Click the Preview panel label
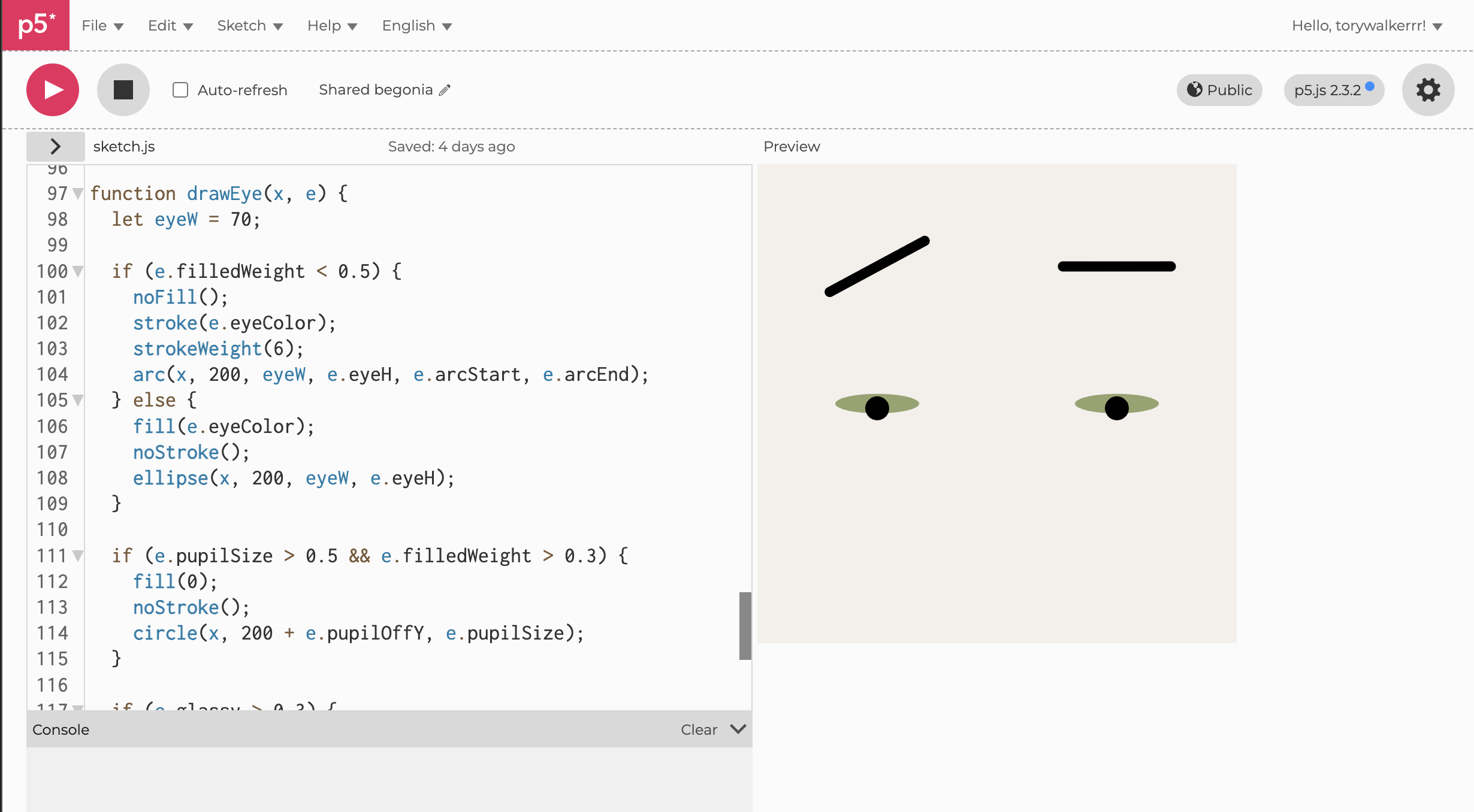The height and width of the screenshot is (812, 1474). coord(792,147)
